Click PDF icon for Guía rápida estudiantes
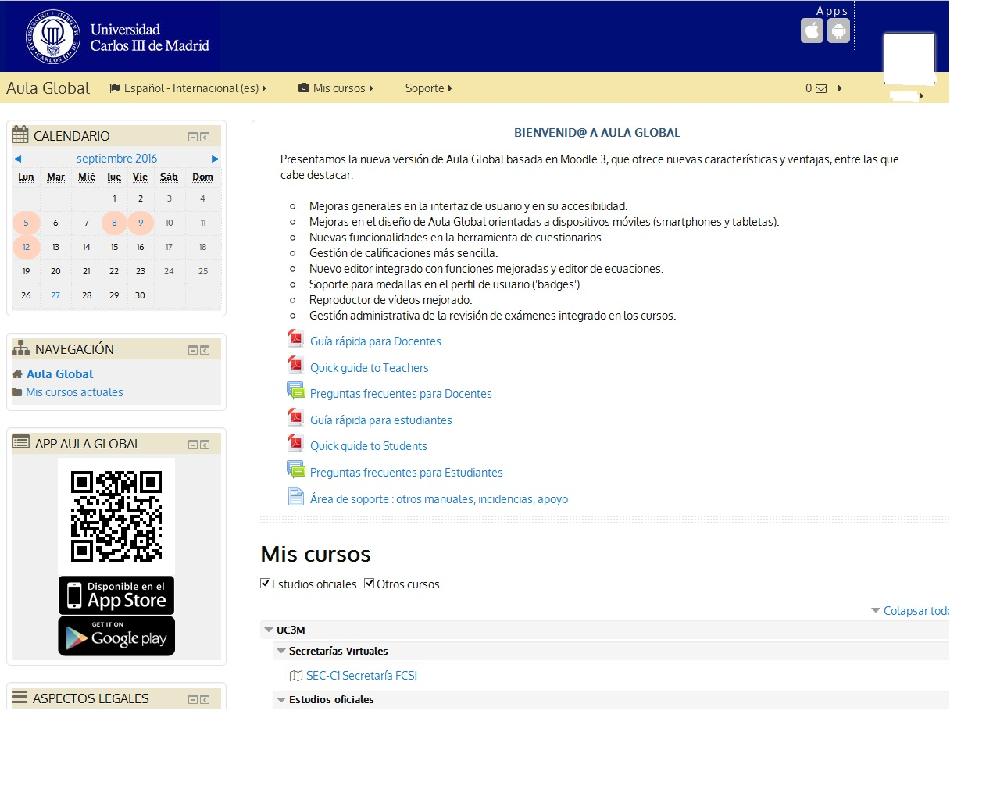Viewport: 1000px width, 800px height. pyautogui.click(x=295, y=417)
